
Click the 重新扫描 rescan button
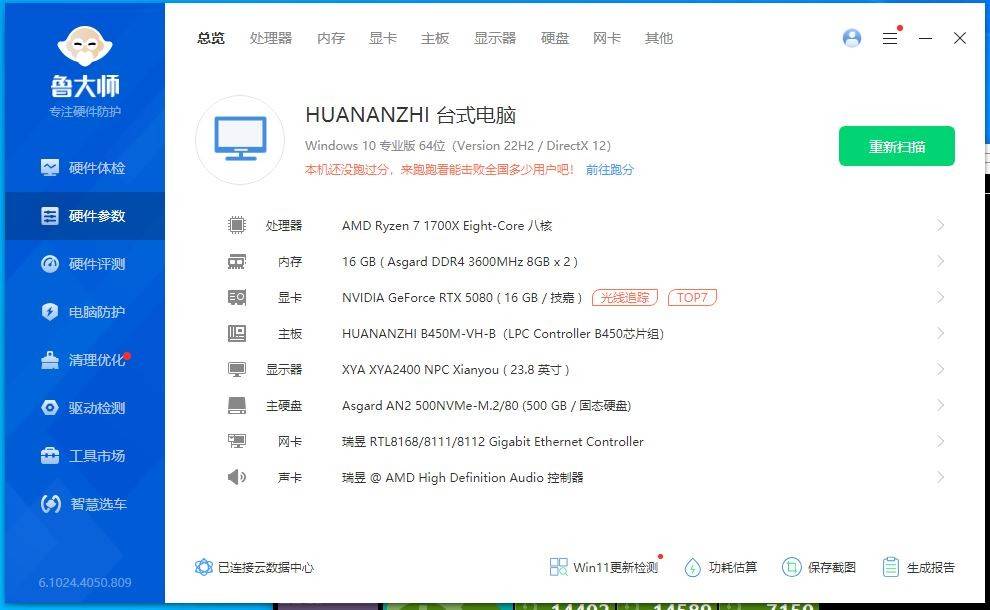(x=896, y=145)
